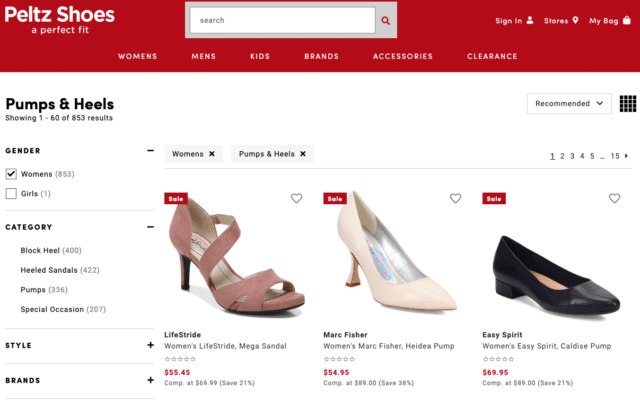Open My Bag shopping bag

[x=626, y=20]
